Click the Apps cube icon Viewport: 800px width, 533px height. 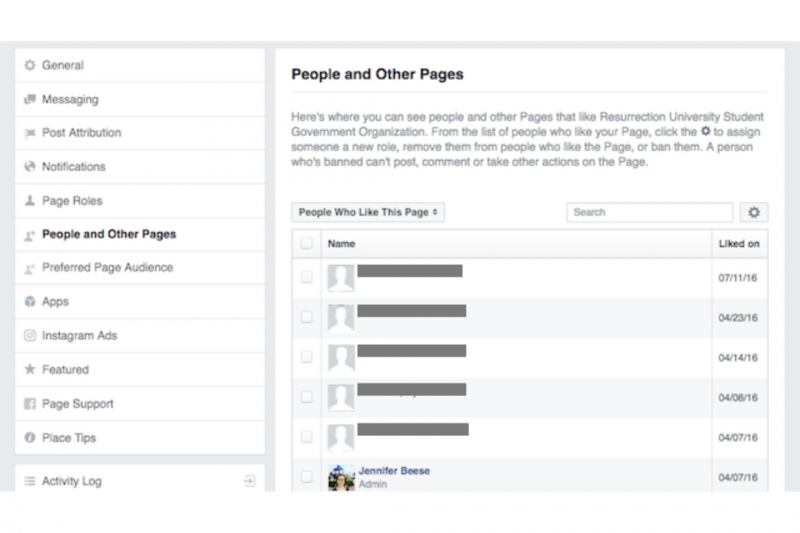click(30, 301)
